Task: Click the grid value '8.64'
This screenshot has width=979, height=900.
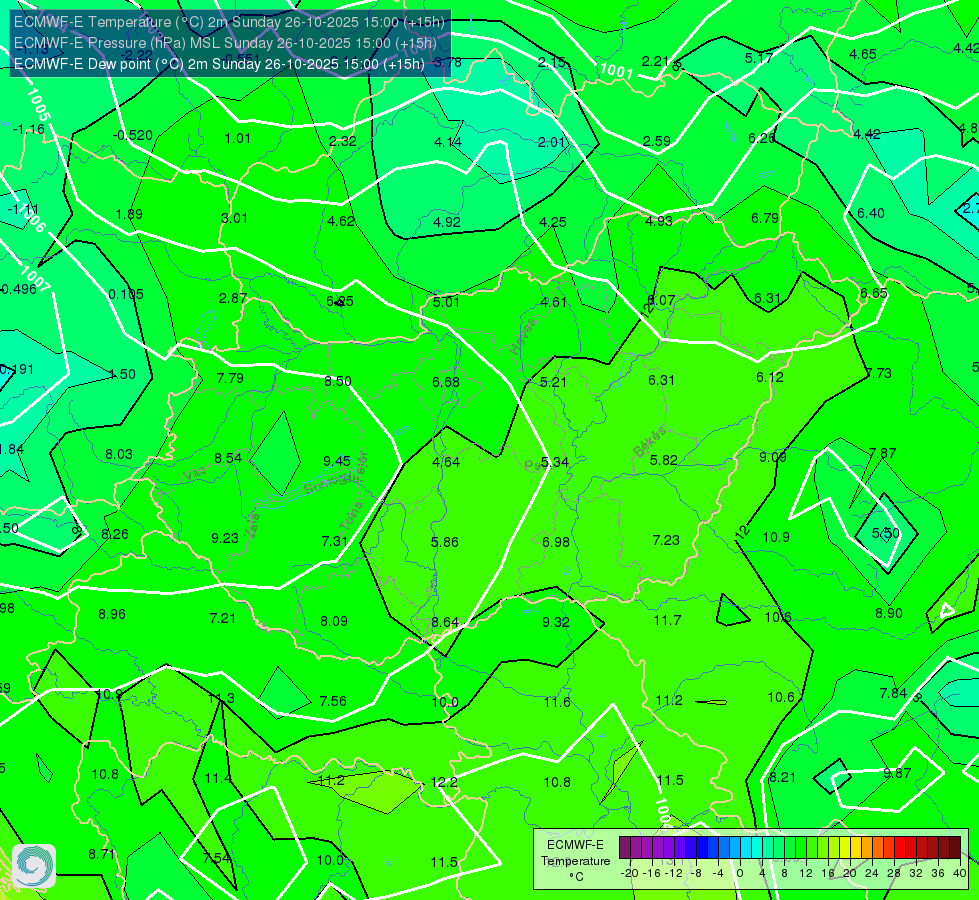Action: [445, 623]
